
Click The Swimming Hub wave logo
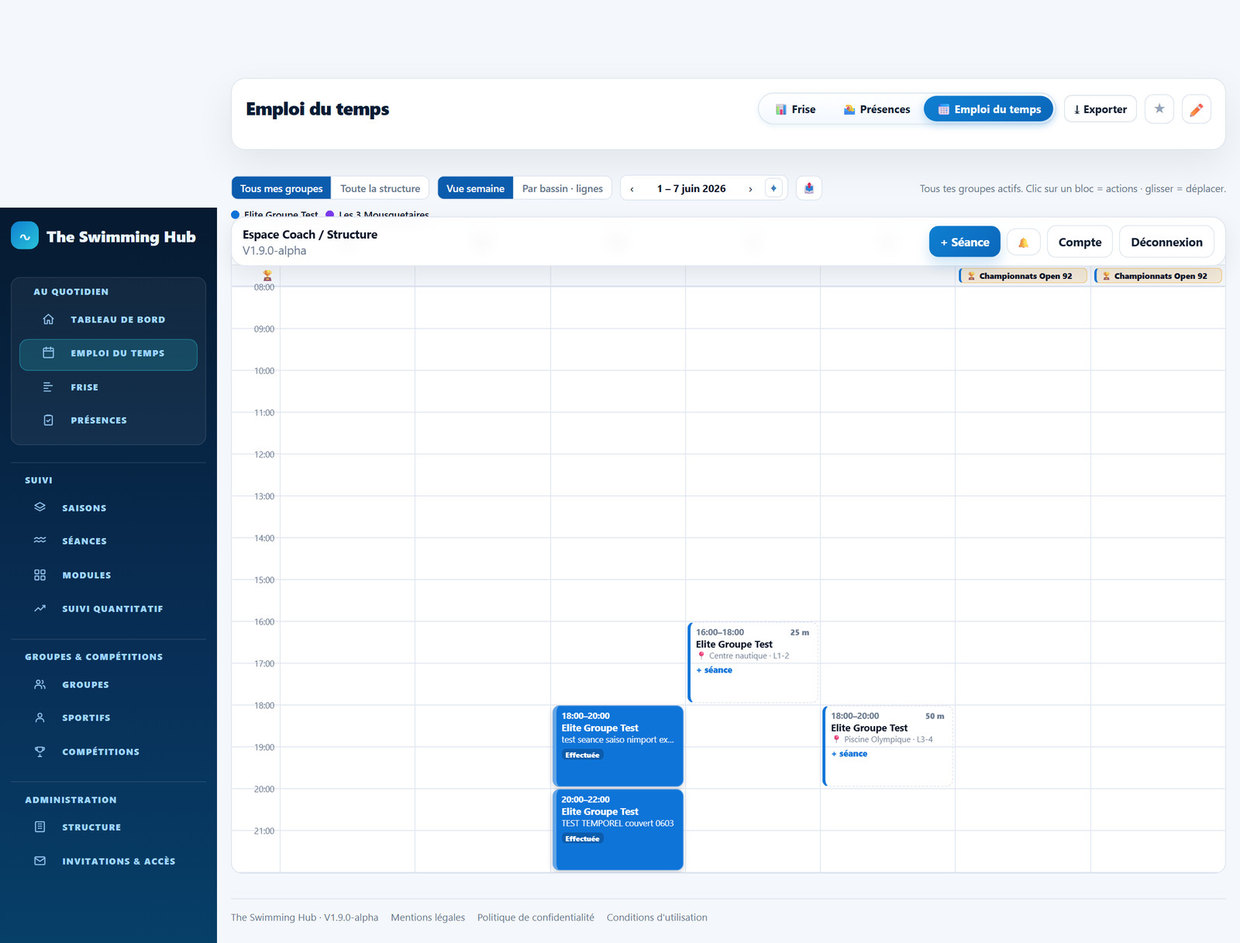click(x=24, y=236)
